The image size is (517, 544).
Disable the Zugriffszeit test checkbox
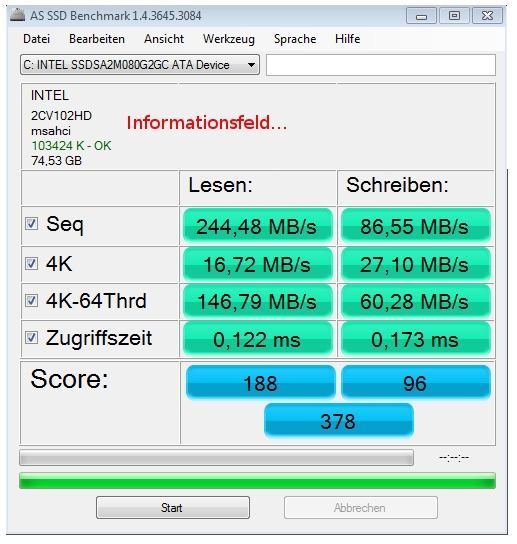tap(31, 338)
